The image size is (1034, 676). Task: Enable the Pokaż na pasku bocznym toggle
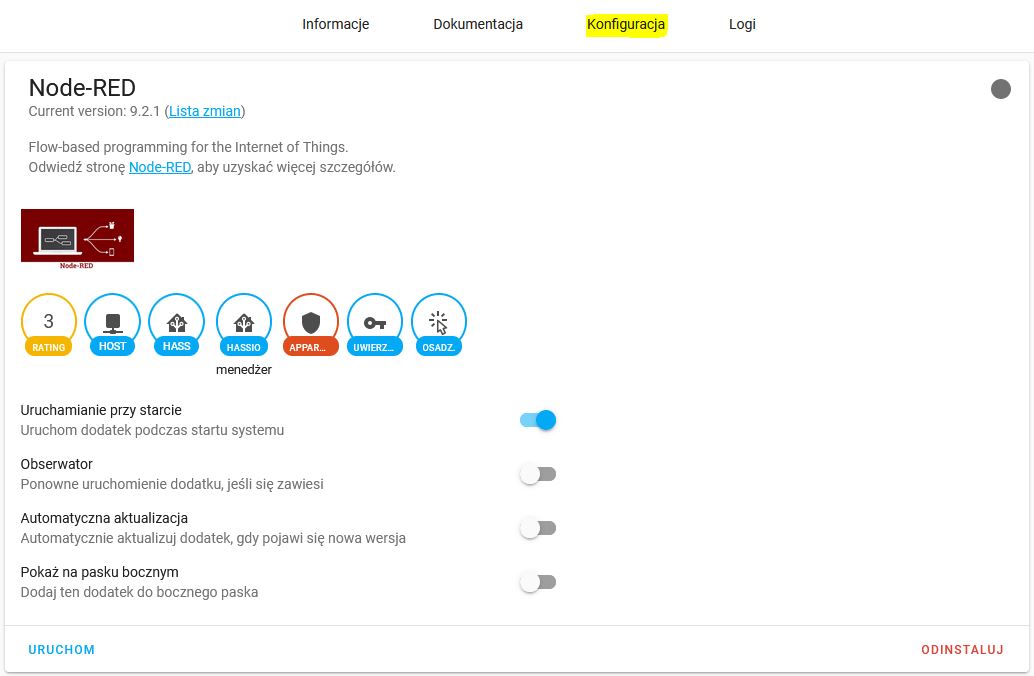coord(538,582)
